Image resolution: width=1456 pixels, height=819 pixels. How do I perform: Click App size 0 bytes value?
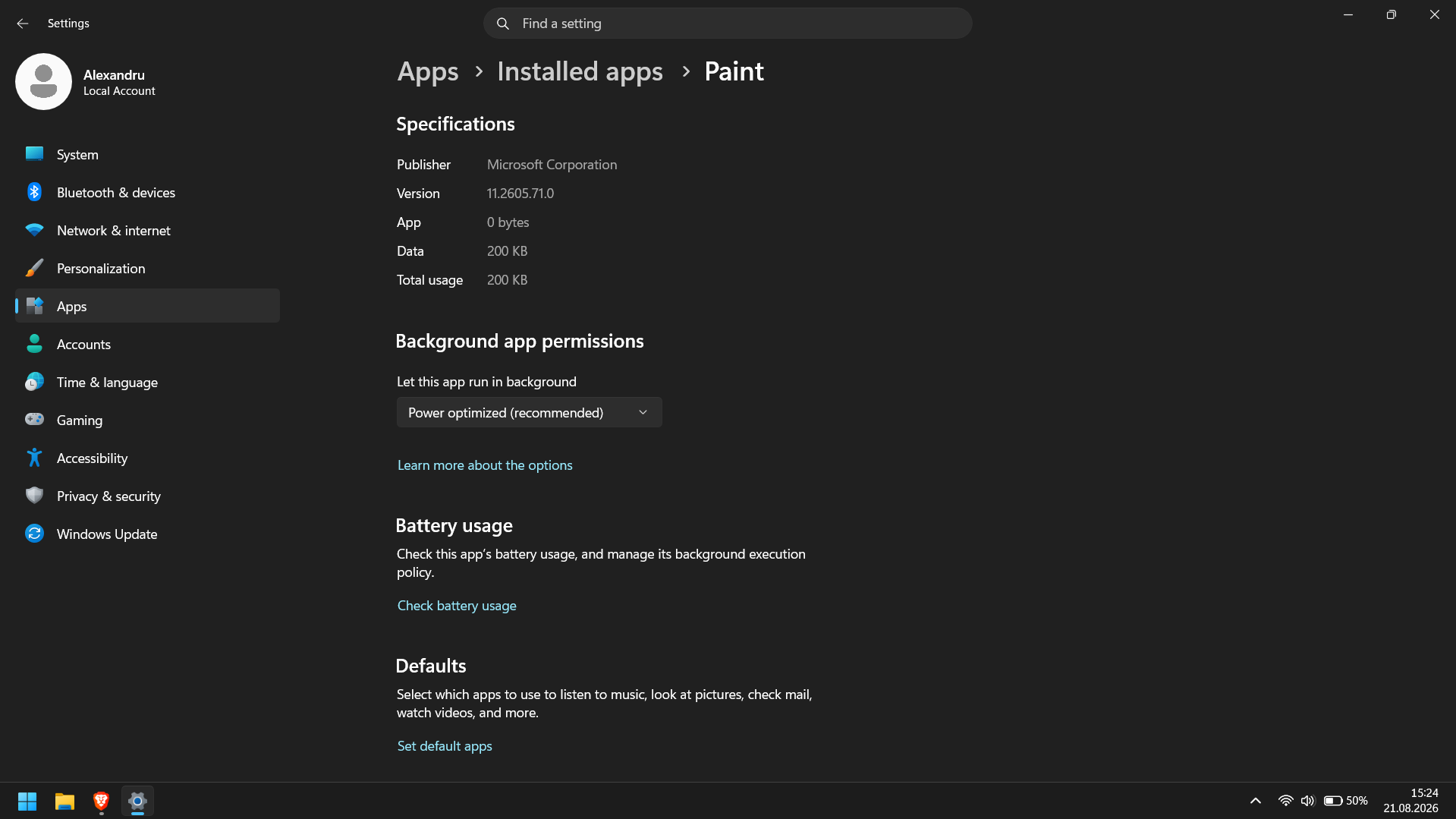508,222
